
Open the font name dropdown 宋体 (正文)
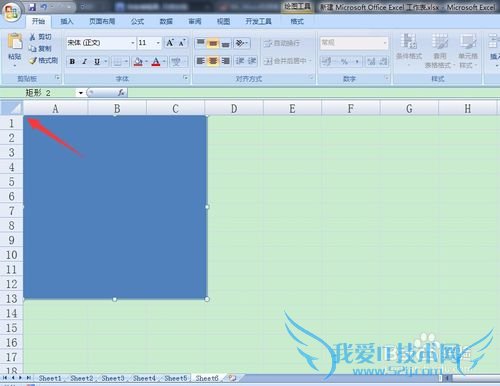click(x=132, y=43)
